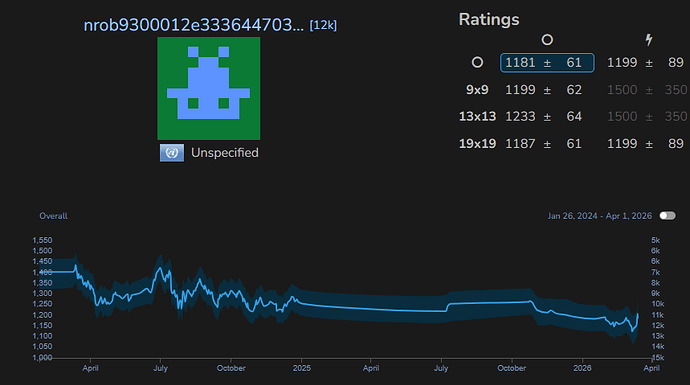Click the 19x19 row label
This screenshot has width=690, height=385.
(x=477, y=144)
